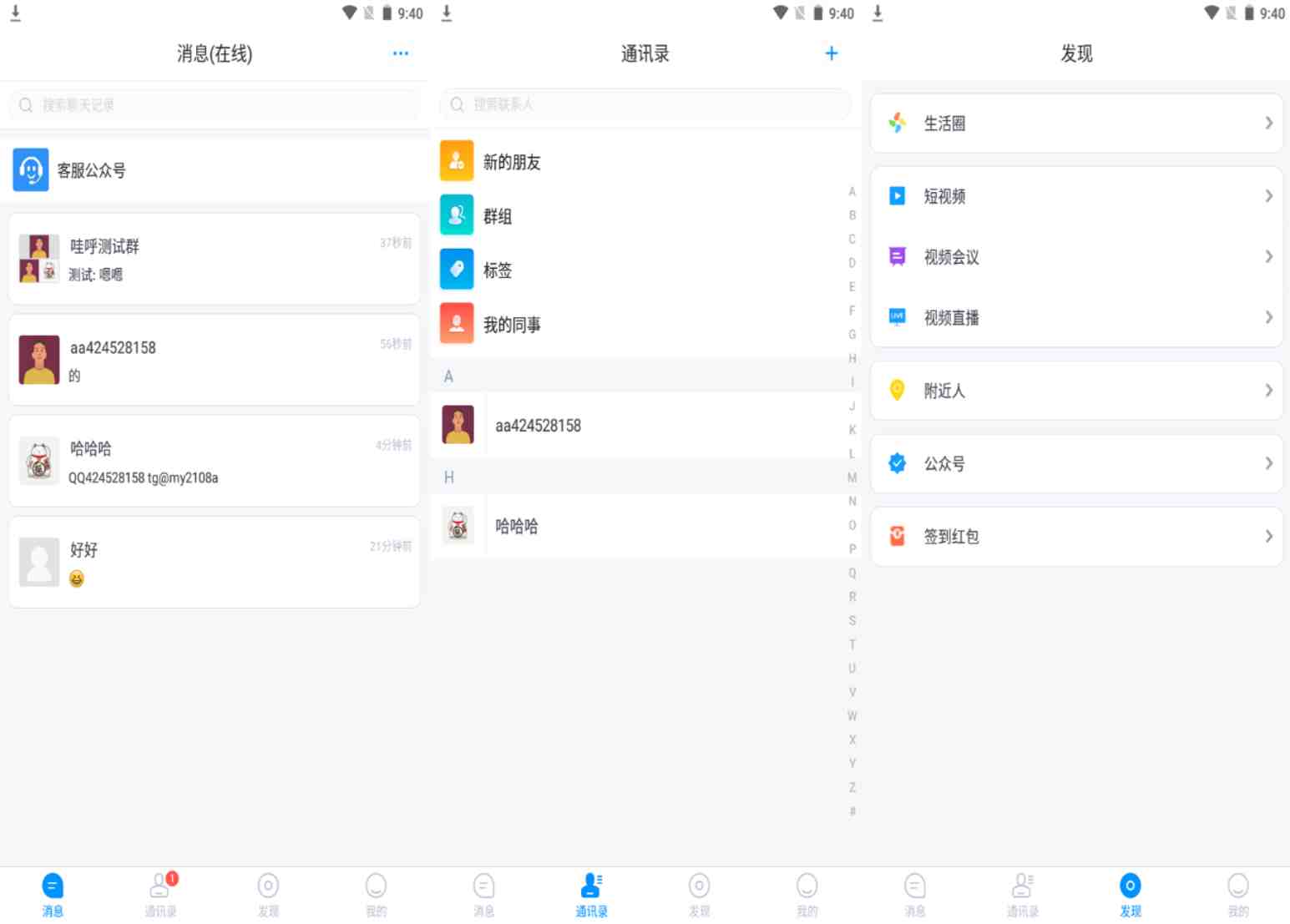Image resolution: width=1290 pixels, height=924 pixels.
Task: Switch to the 通讯录 tab
Action: [590, 893]
